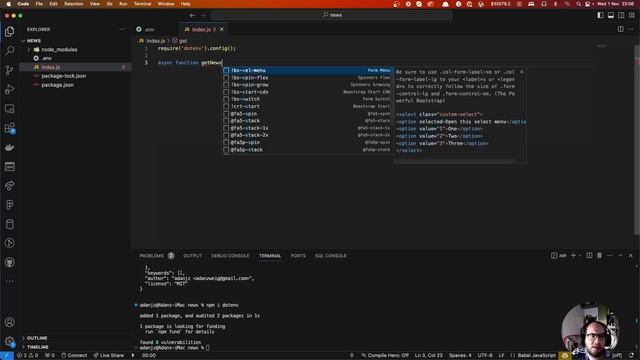Select the !bs-spin-grow suggestion
640x360 pixels.
coord(308,84)
